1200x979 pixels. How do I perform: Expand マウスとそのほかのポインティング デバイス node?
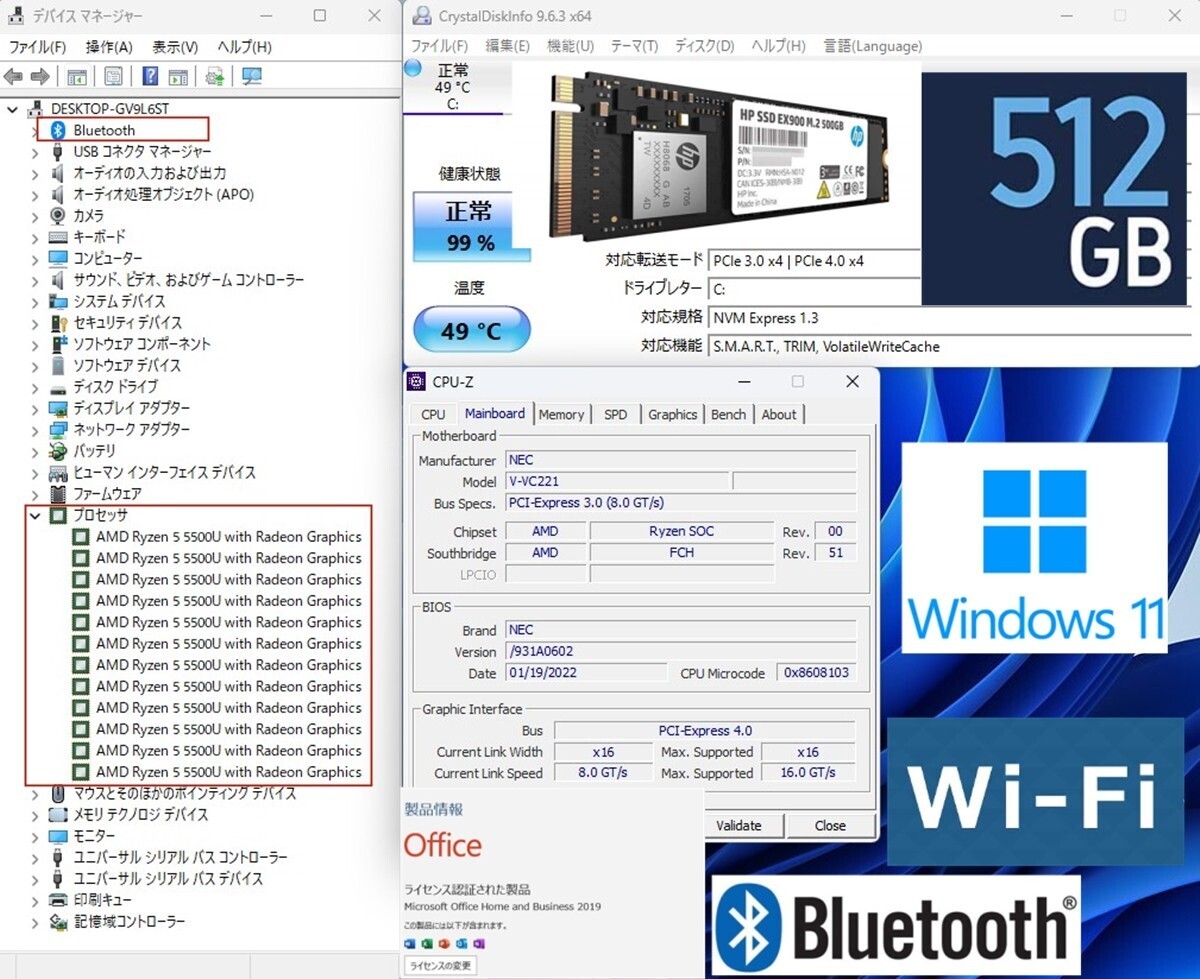[x=35, y=793]
